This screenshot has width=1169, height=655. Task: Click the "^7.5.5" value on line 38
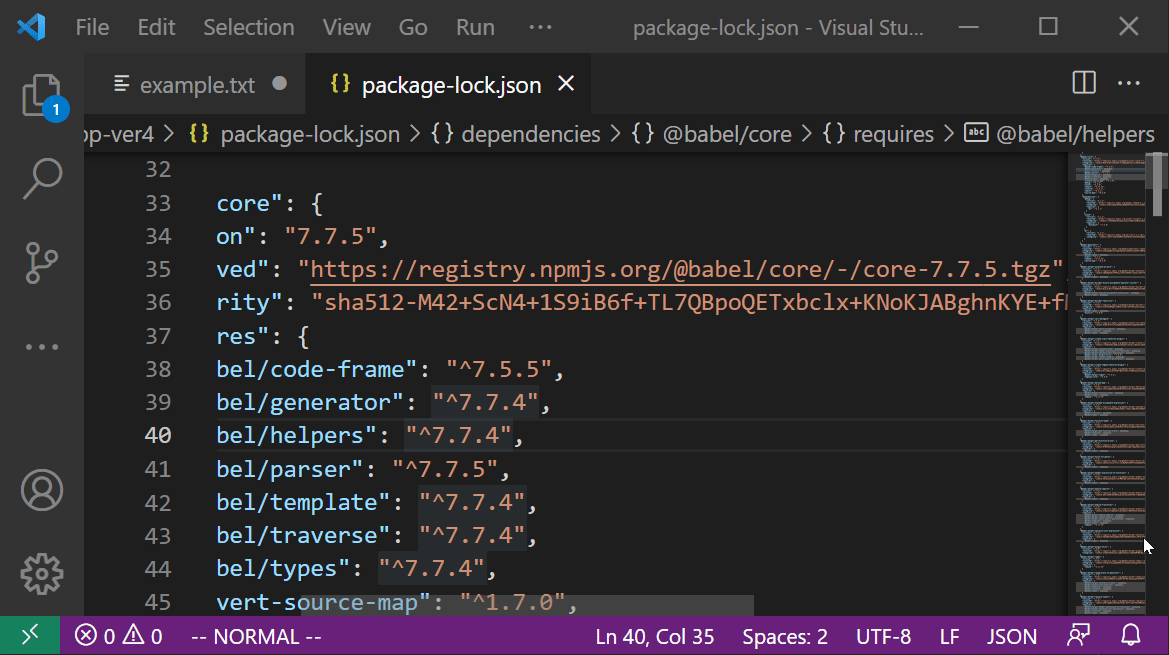(498, 369)
